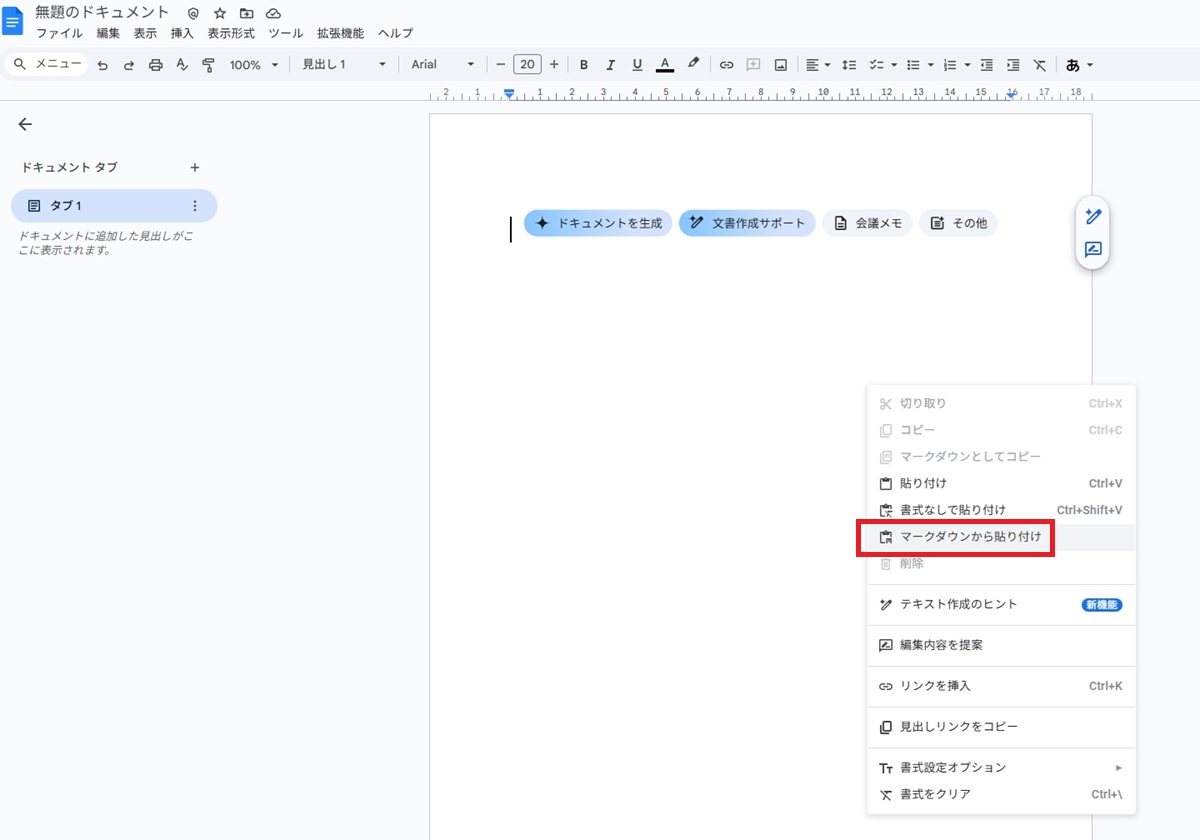Toggle italic formatting
Viewport: 1200px width, 840px height.
pyautogui.click(x=610, y=65)
